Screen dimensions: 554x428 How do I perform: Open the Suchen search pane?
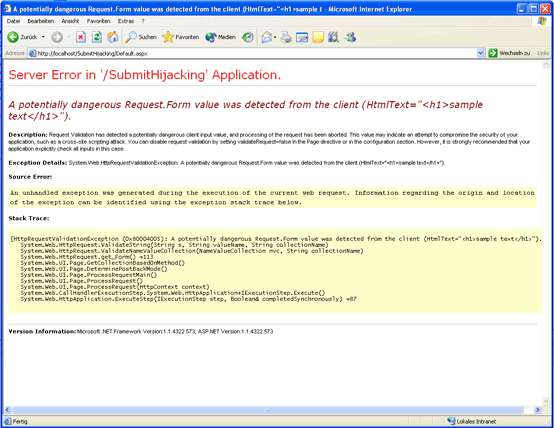point(141,37)
